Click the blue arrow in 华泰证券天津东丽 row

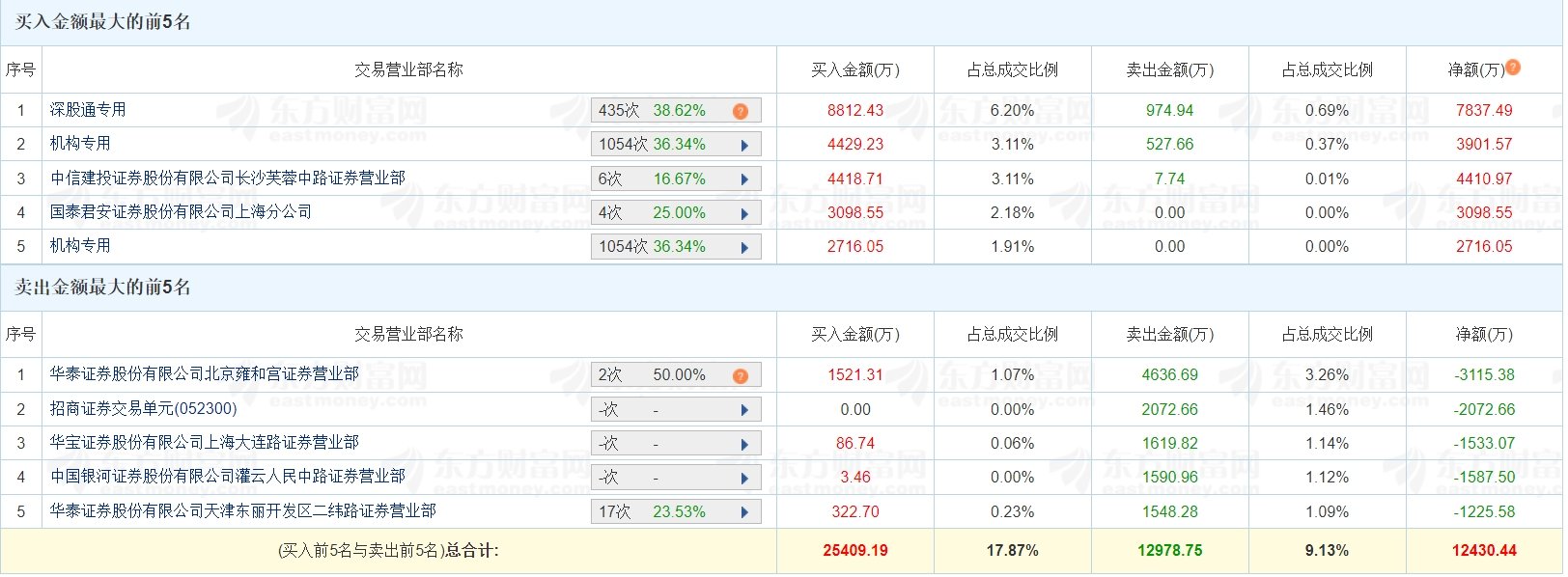pos(744,512)
